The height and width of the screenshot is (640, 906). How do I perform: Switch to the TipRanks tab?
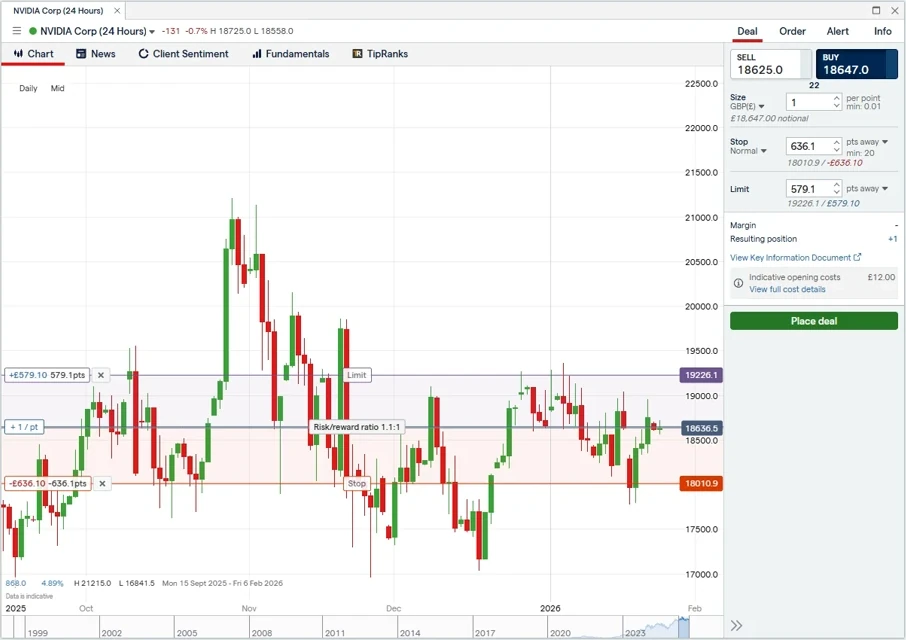point(380,54)
